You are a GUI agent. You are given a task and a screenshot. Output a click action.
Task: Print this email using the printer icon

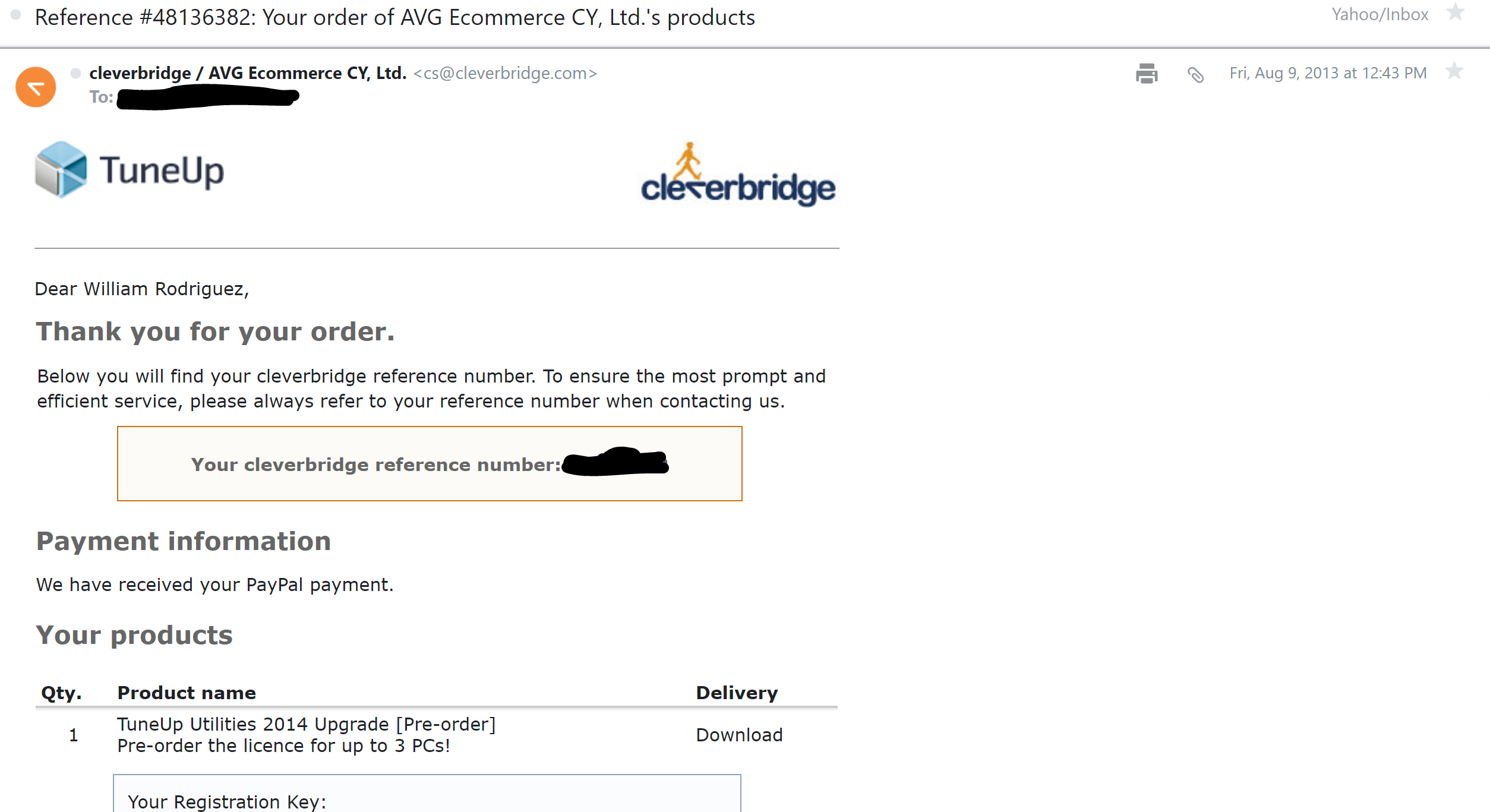pyautogui.click(x=1146, y=74)
